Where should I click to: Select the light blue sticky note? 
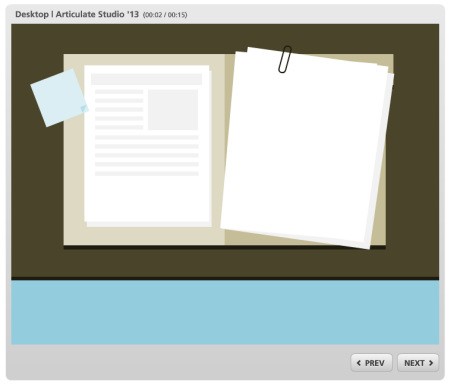point(59,98)
